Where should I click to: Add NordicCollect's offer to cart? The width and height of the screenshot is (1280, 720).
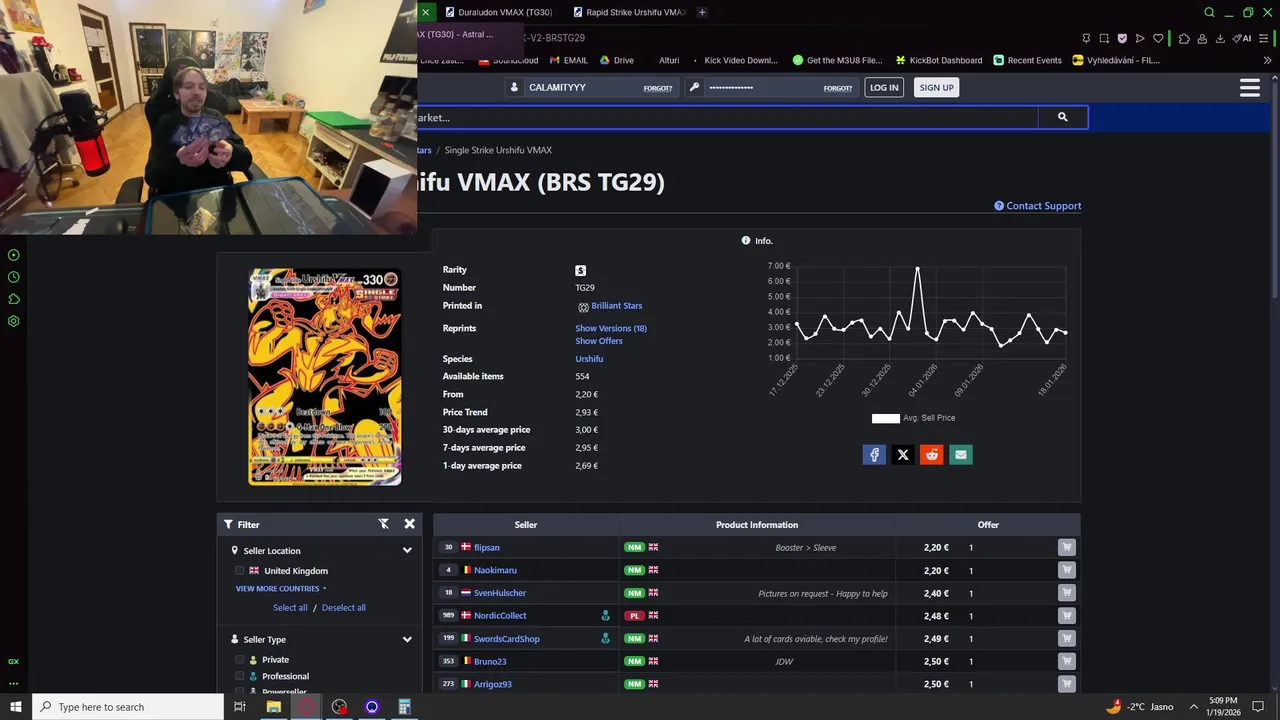coord(1067,616)
